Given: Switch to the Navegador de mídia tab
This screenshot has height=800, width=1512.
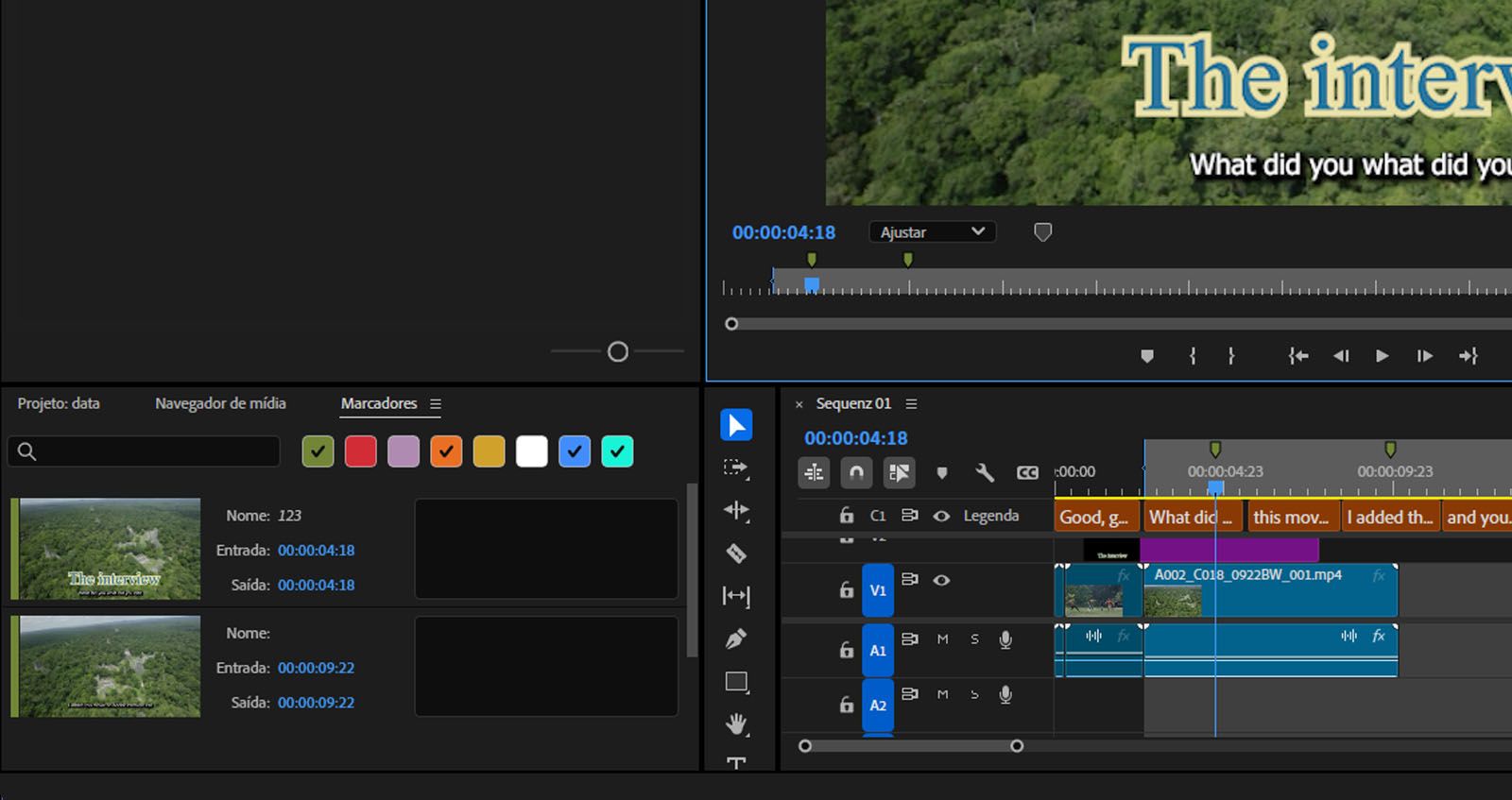Looking at the screenshot, I should 220,403.
